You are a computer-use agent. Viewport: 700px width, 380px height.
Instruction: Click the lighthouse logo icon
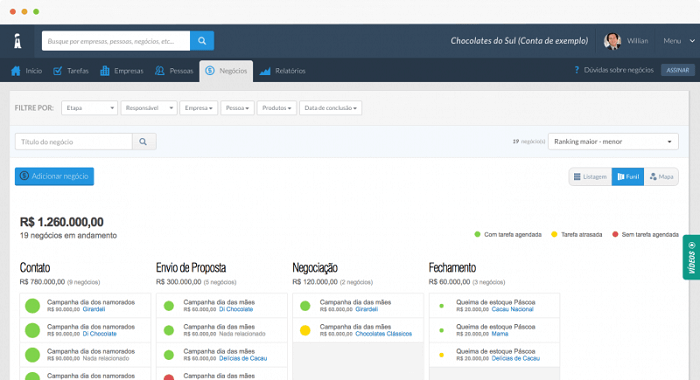pyautogui.click(x=17, y=41)
